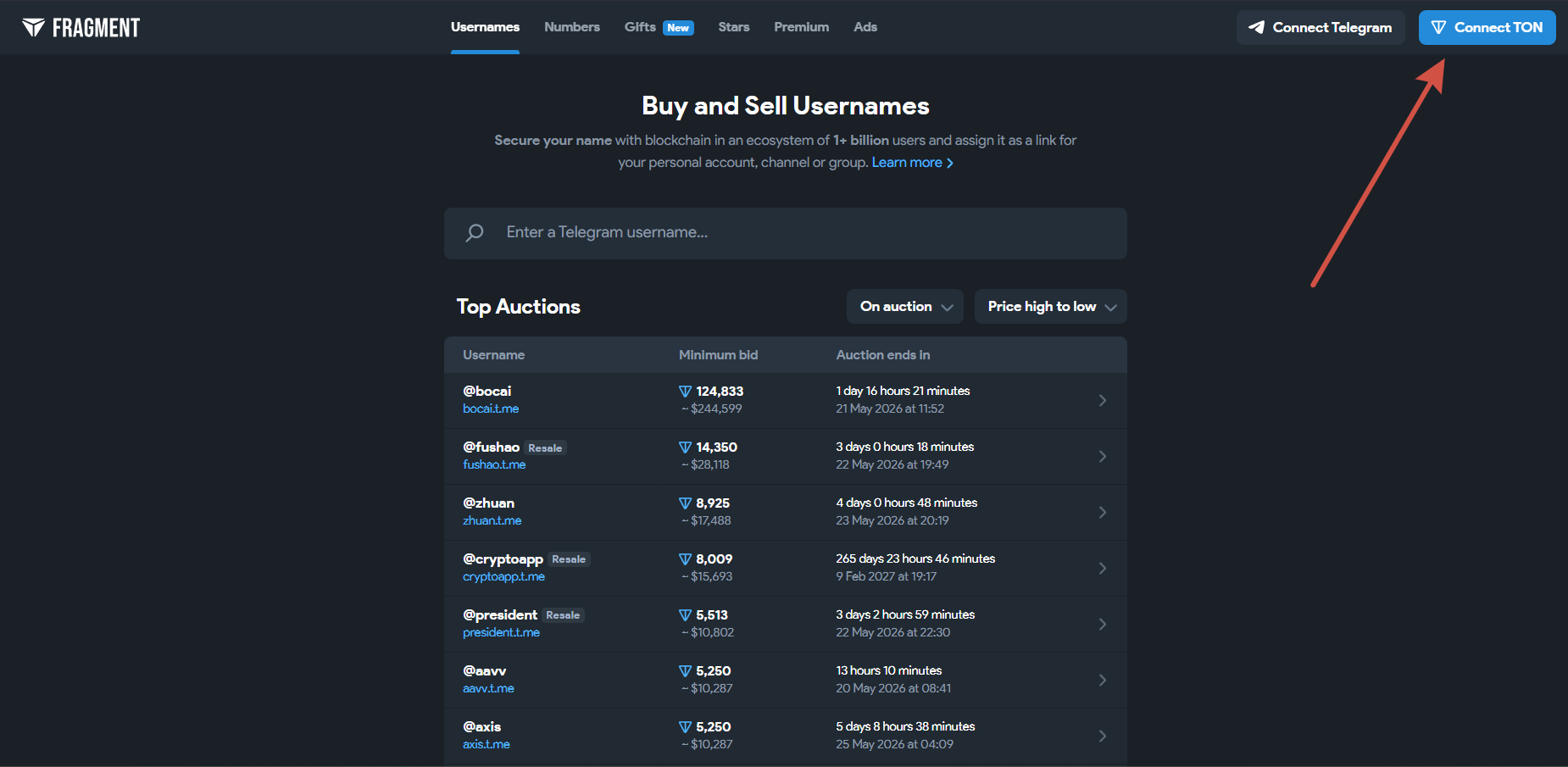Click the Resale badge next to @cryptoapp
The height and width of the screenshot is (767, 1568).
tap(569, 559)
